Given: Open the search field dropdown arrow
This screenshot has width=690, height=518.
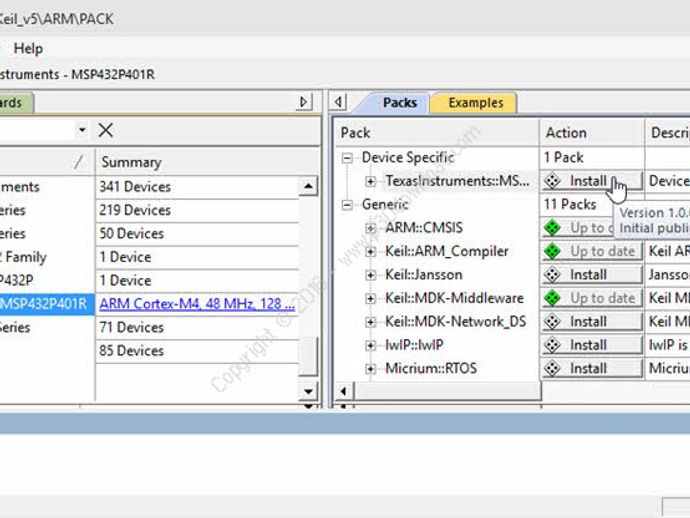Looking at the screenshot, I should 82,130.
